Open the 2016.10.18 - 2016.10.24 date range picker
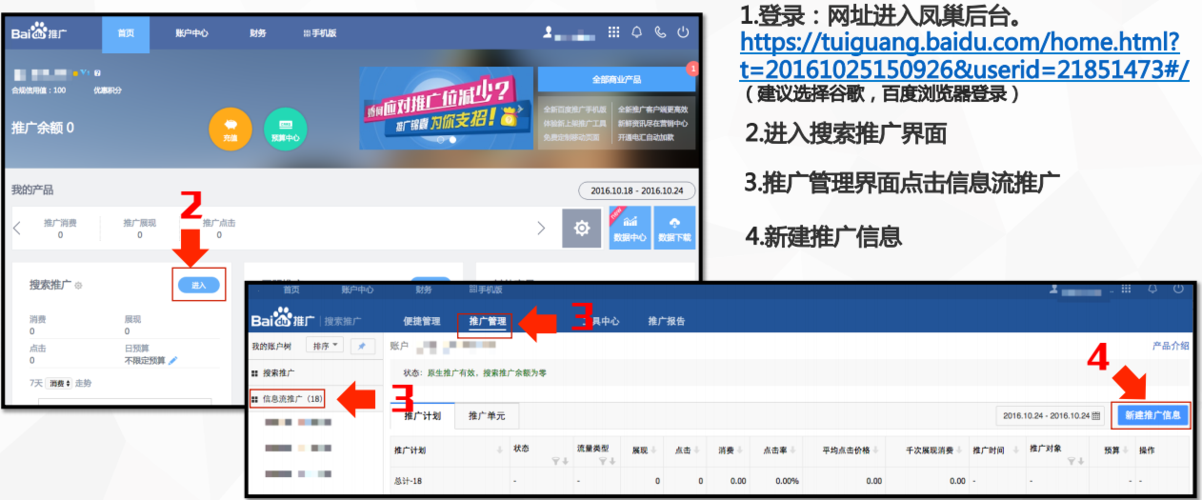The height and width of the screenshot is (500, 1202). tap(636, 190)
